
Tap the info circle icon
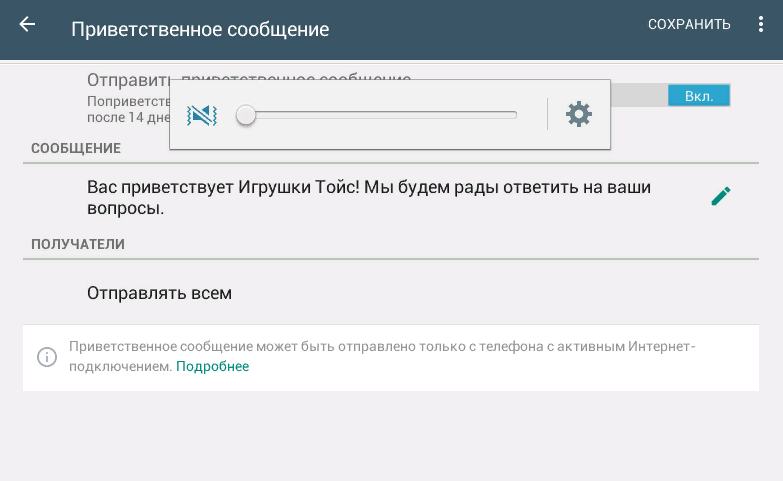46,356
